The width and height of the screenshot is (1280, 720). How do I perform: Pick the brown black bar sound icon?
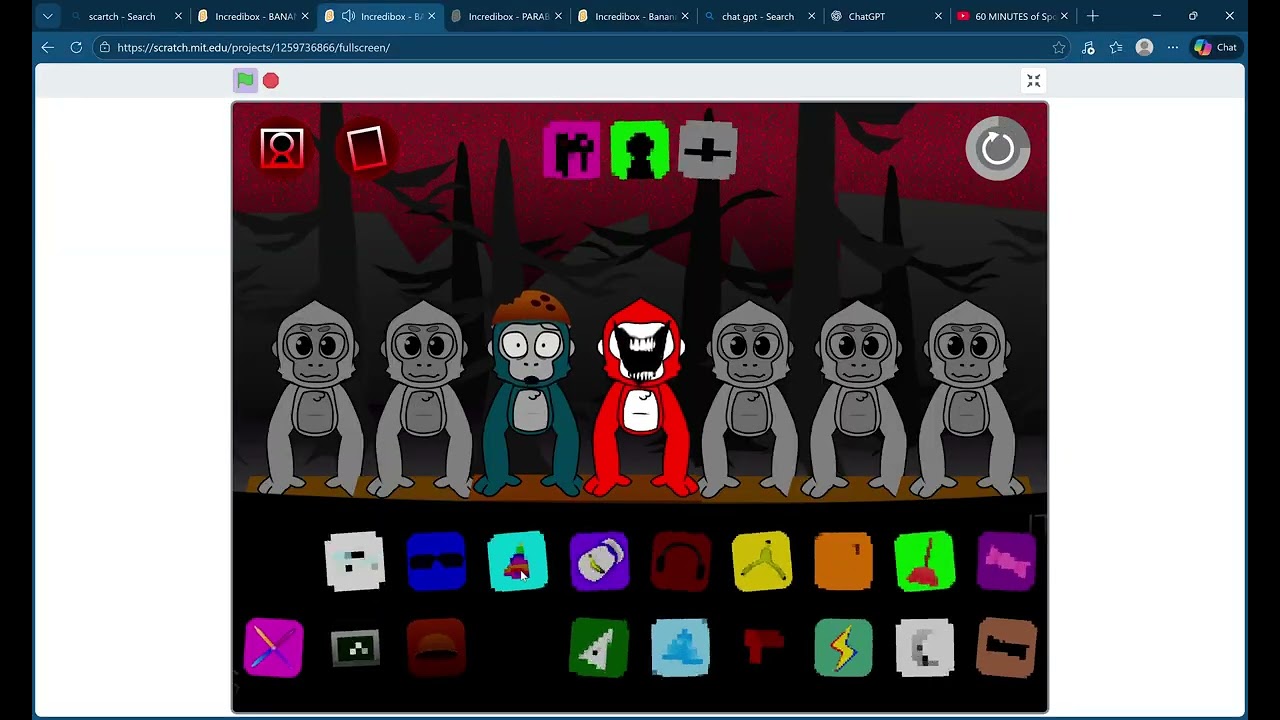(1007, 648)
